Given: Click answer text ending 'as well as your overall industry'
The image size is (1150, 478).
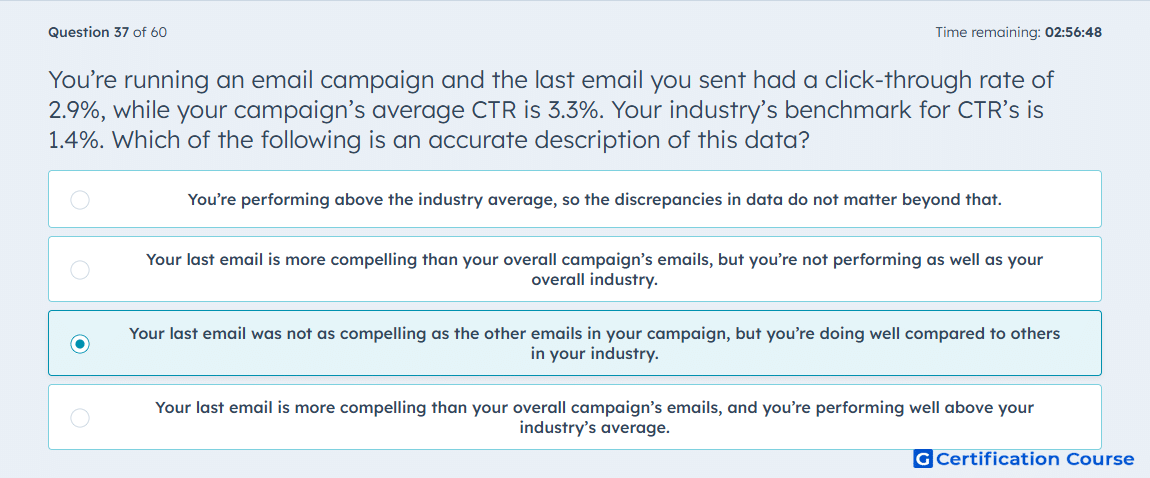Looking at the screenshot, I should 594,269.
